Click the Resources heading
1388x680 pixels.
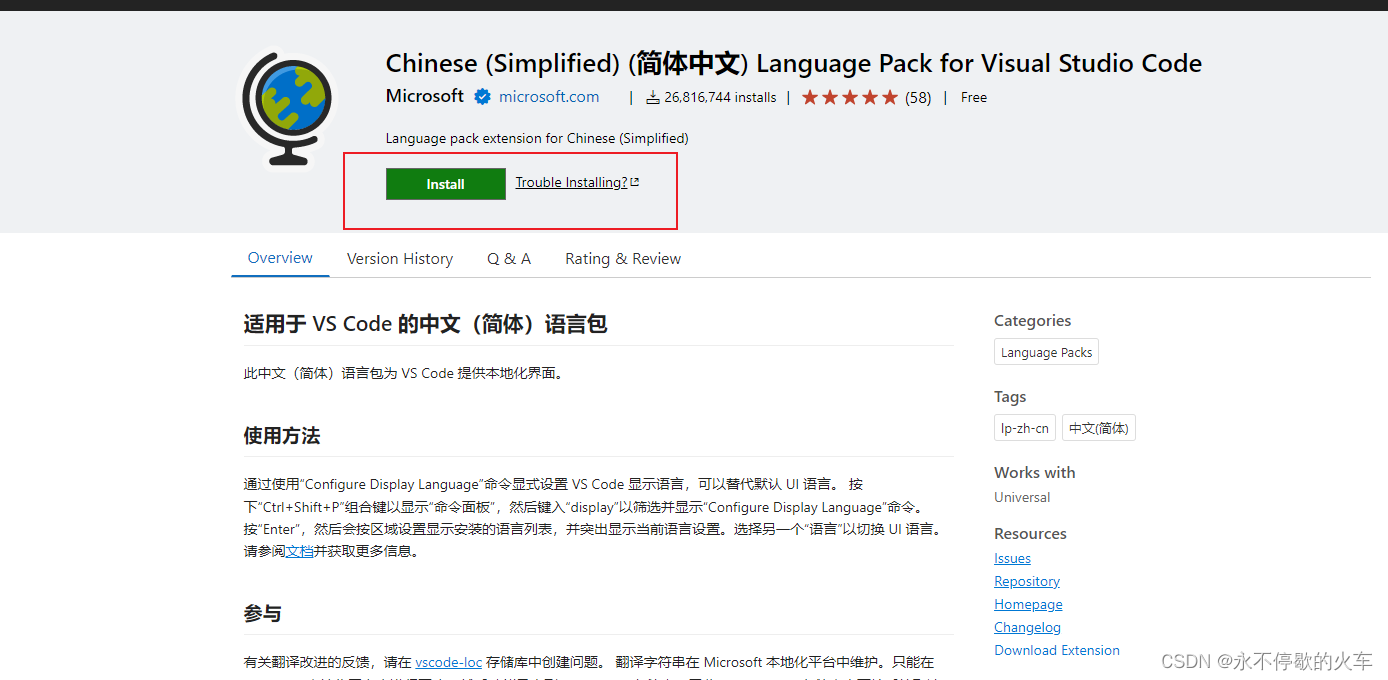pos(1030,533)
